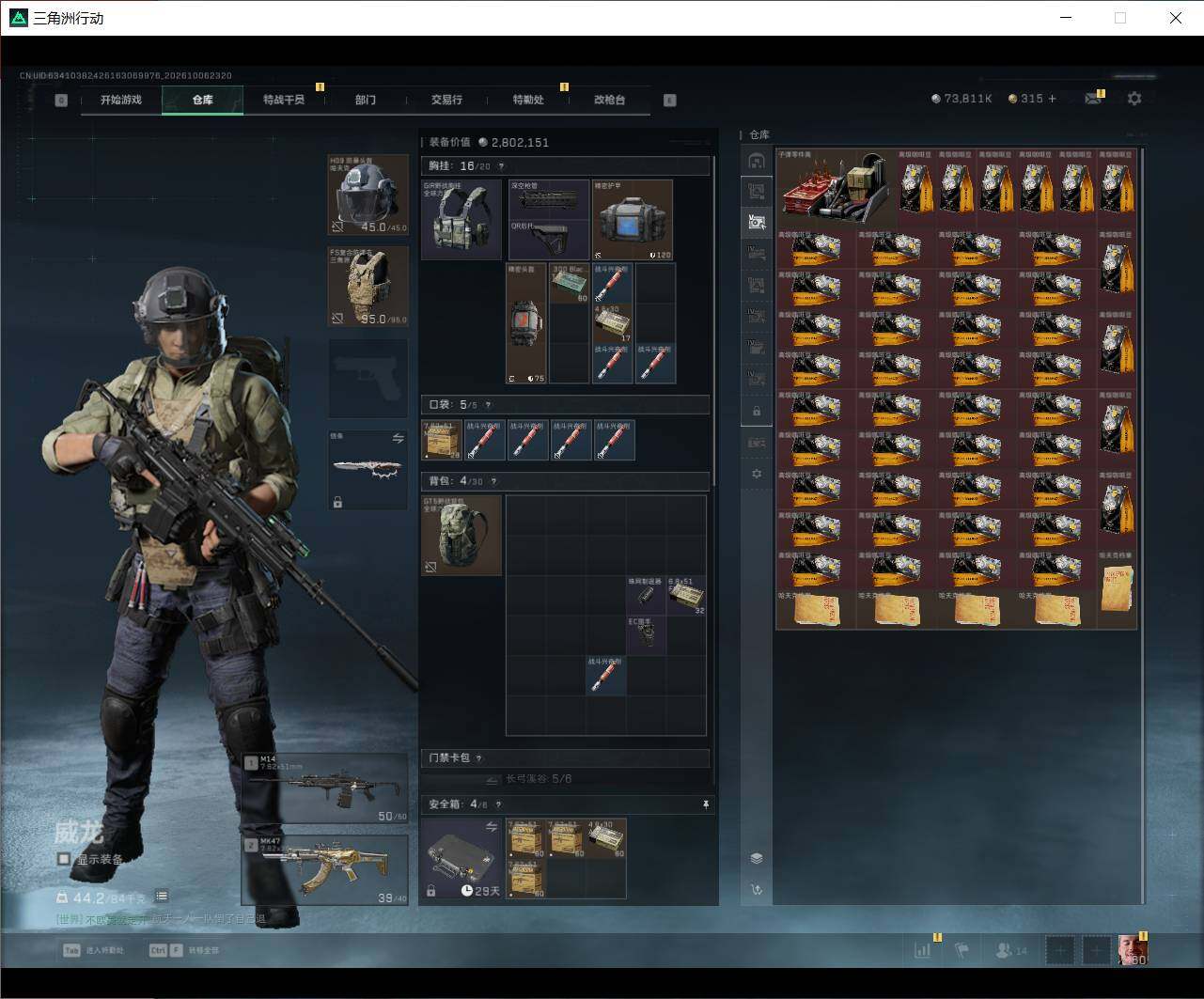The height and width of the screenshot is (999, 1204).
Task: Open the 交易行 tab
Action: 446,100
